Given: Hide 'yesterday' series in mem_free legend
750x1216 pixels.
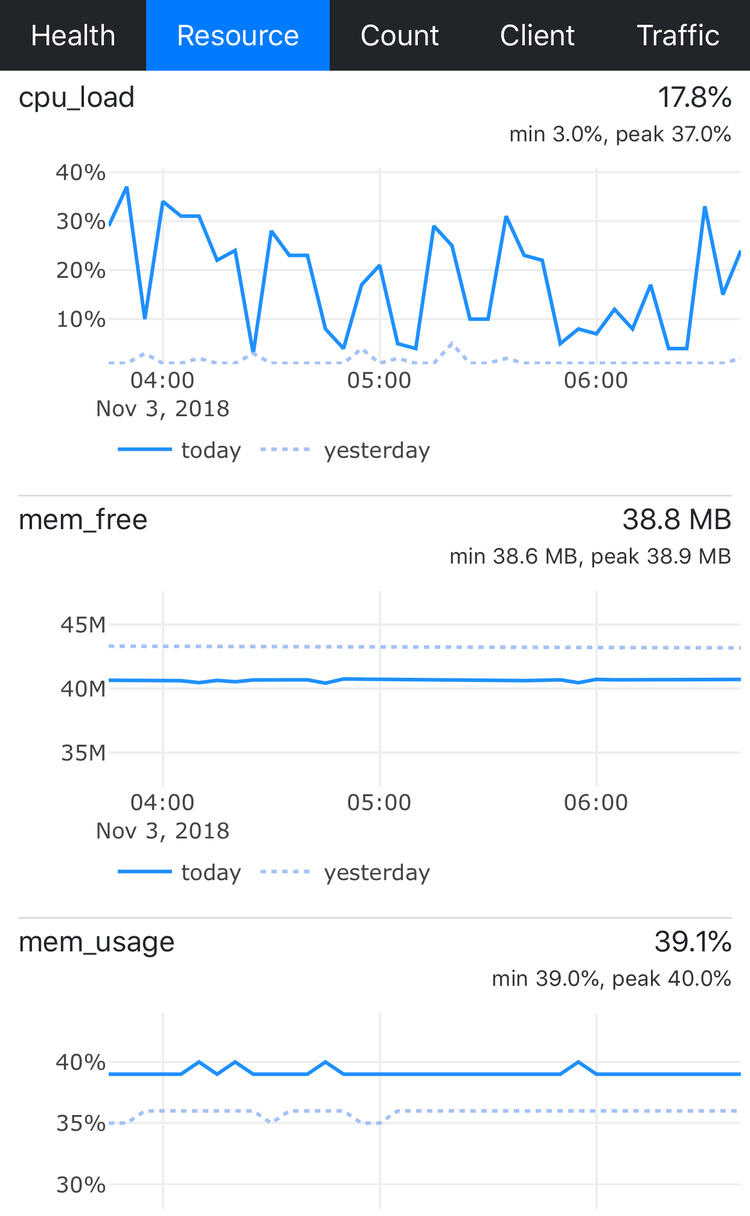Looking at the screenshot, I should click(x=346, y=872).
